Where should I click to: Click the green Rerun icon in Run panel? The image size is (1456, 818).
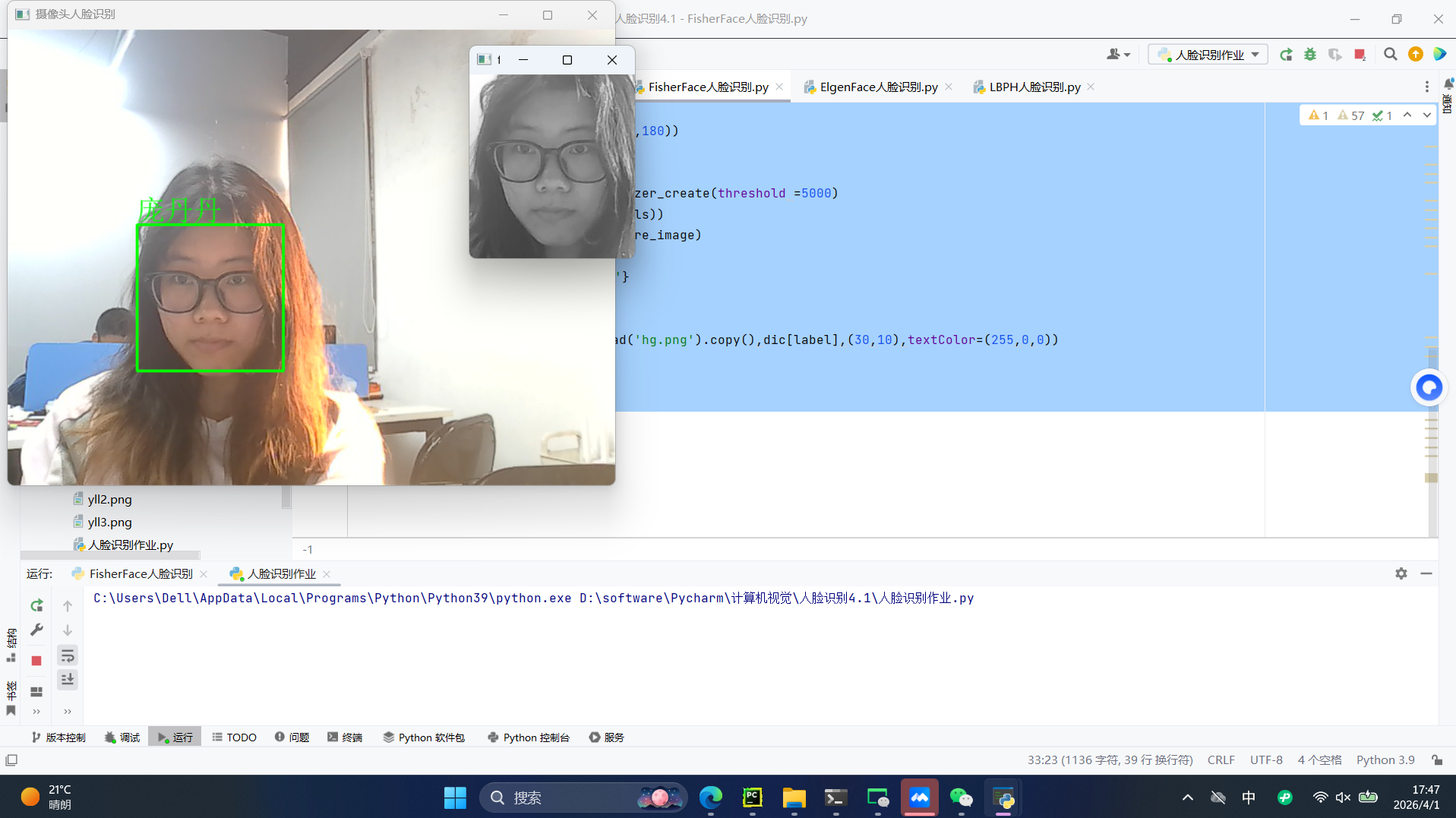36,605
